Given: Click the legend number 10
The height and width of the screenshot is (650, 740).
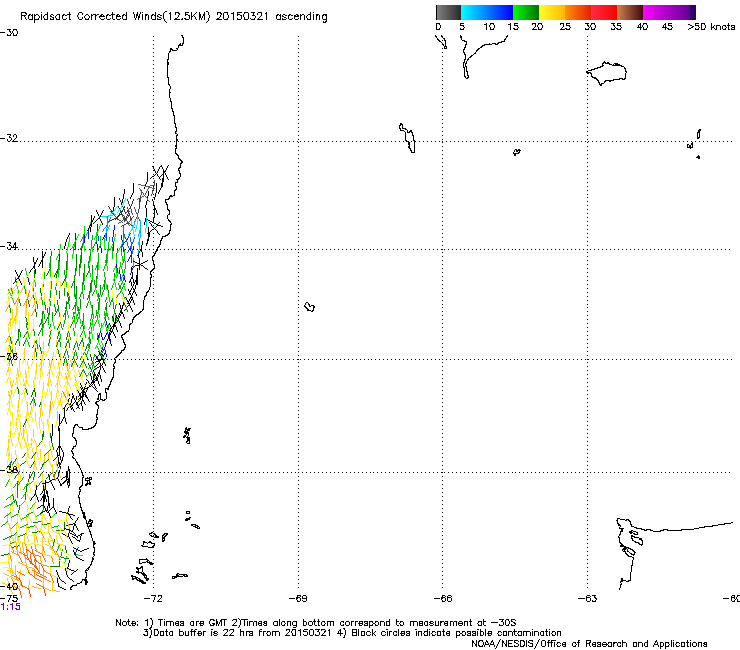Looking at the screenshot, I should tap(489, 27).
